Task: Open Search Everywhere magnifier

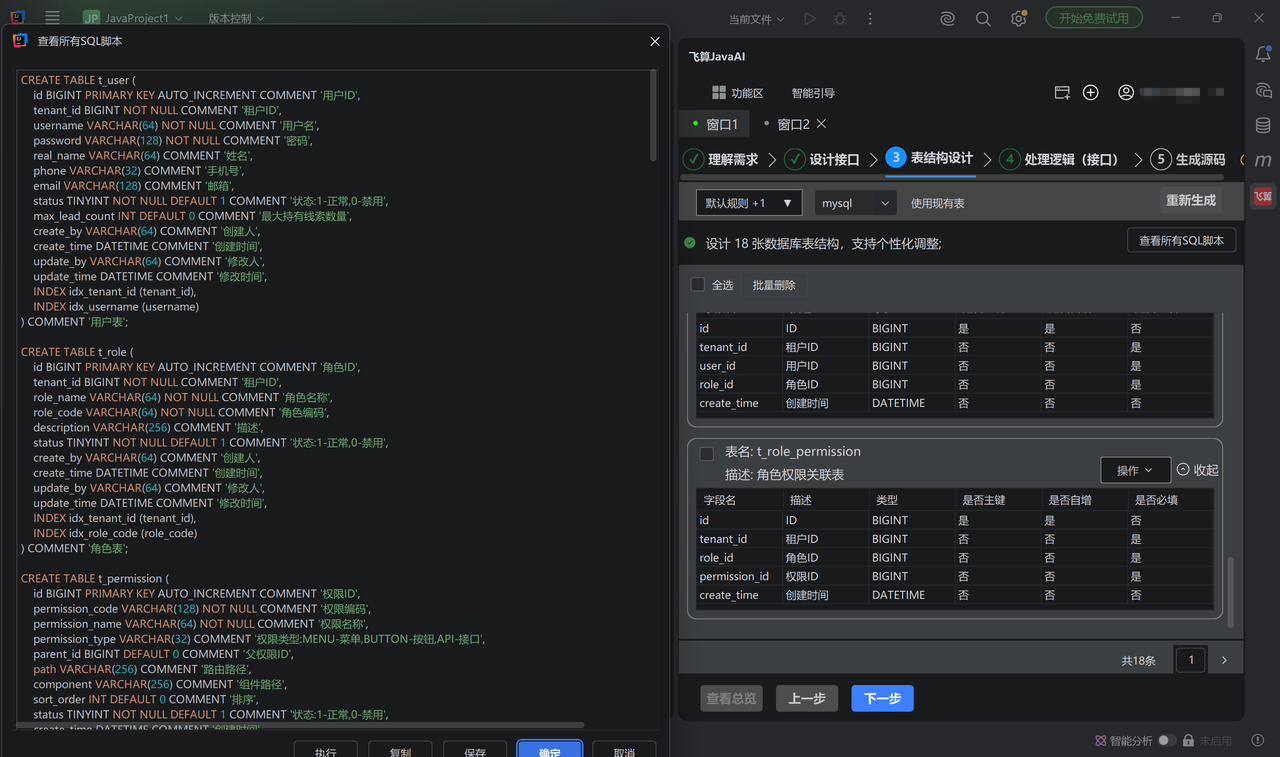Action: pyautogui.click(x=983, y=19)
